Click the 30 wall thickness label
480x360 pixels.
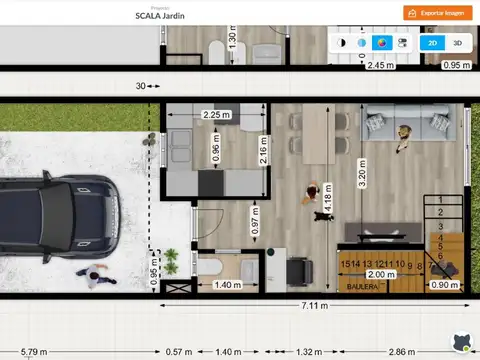coord(140,86)
